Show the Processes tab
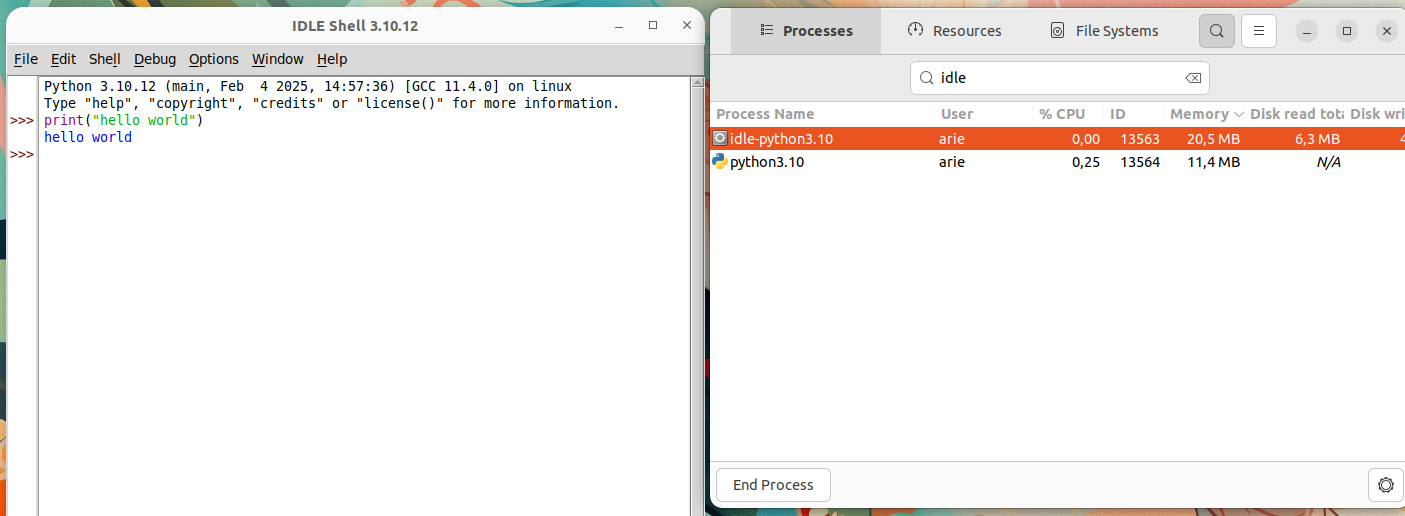The width and height of the screenshot is (1405, 516). [x=806, y=31]
